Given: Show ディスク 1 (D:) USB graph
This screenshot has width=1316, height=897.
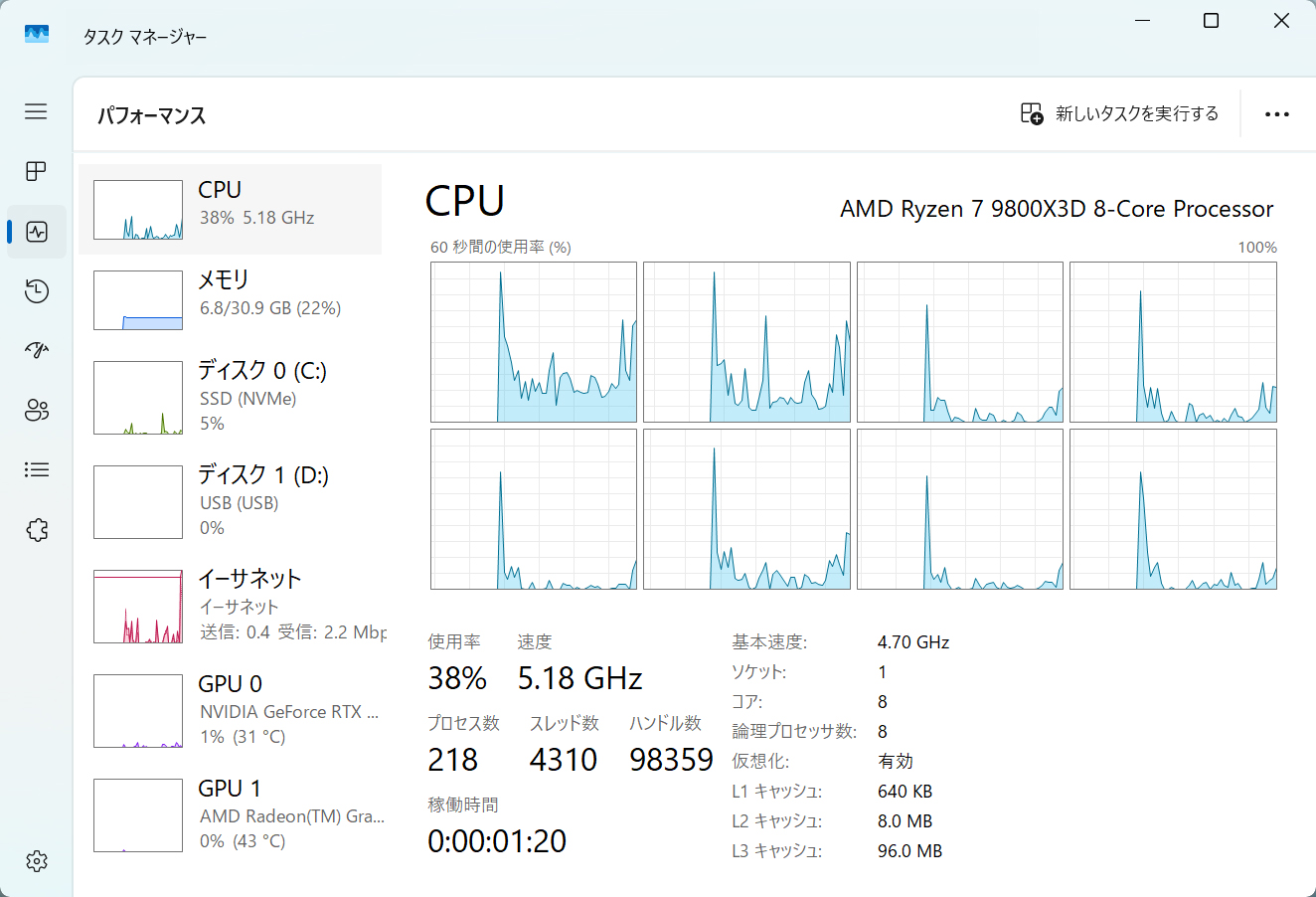Looking at the screenshot, I should point(231,501).
